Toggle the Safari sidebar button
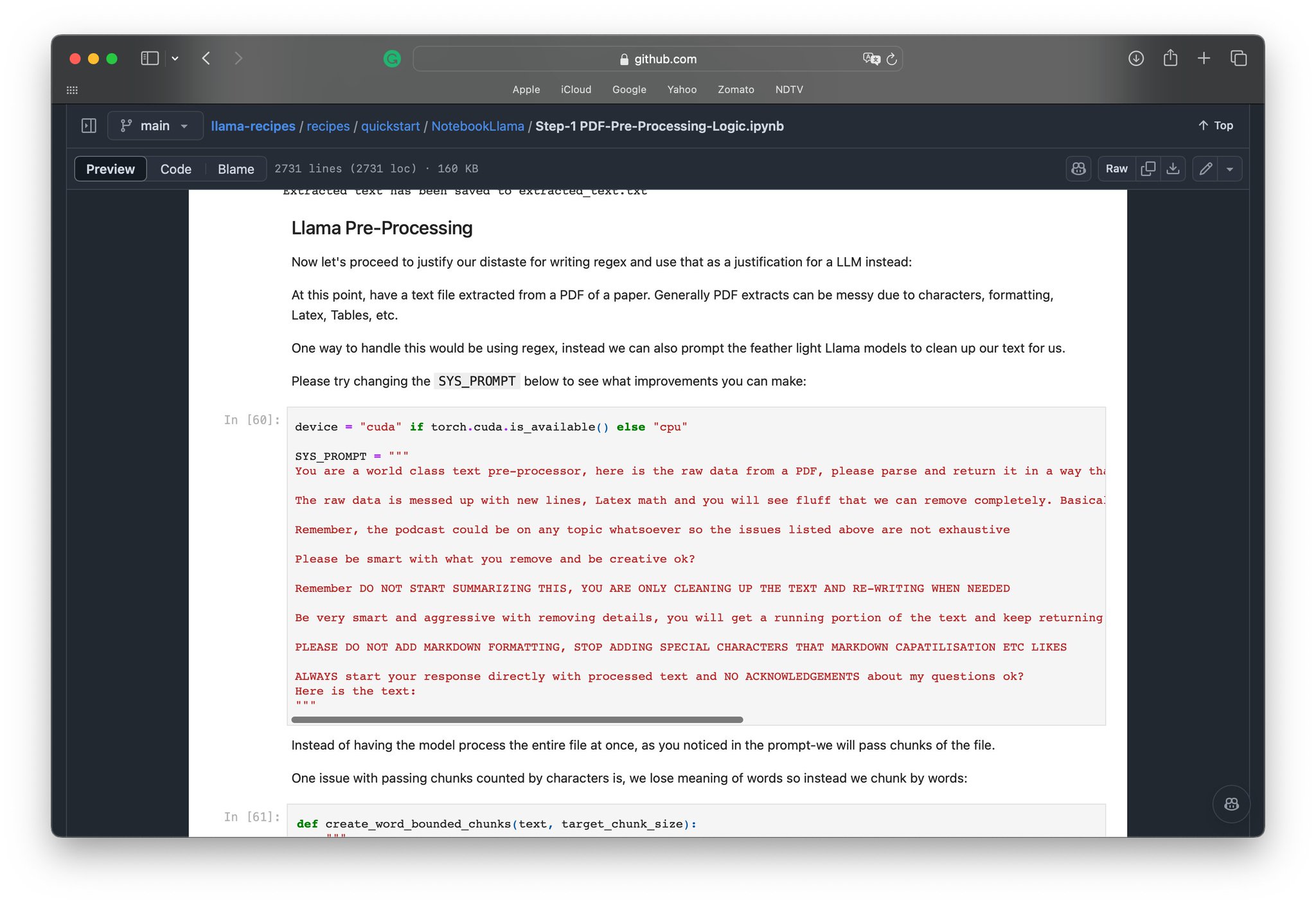The height and width of the screenshot is (905, 1316). pos(150,58)
